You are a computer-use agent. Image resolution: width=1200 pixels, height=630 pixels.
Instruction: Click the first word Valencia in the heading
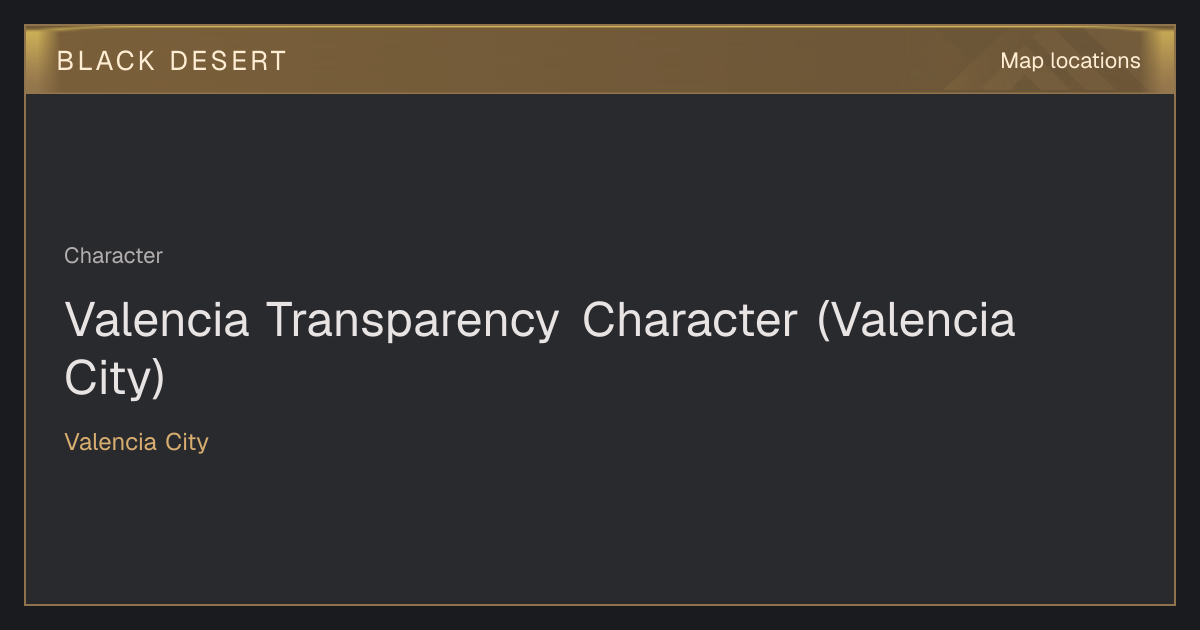tap(157, 321)
